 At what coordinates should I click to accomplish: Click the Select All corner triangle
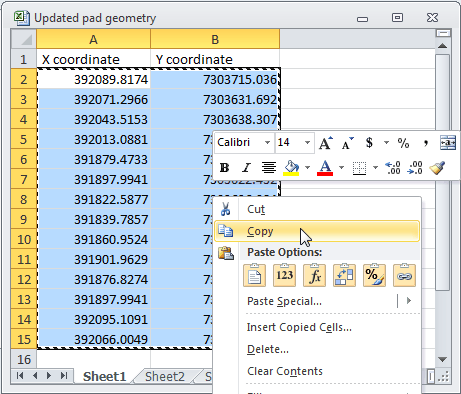(x=24, y=39)
